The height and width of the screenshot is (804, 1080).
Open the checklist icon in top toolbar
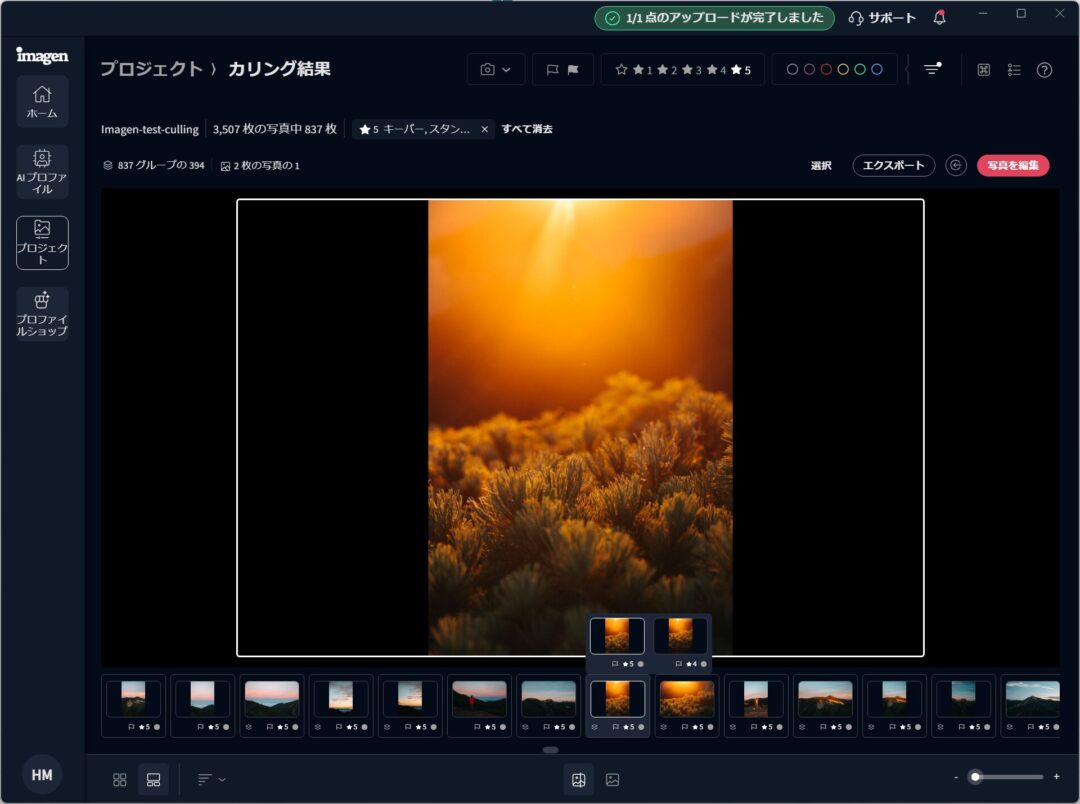tap(1014, 70)
